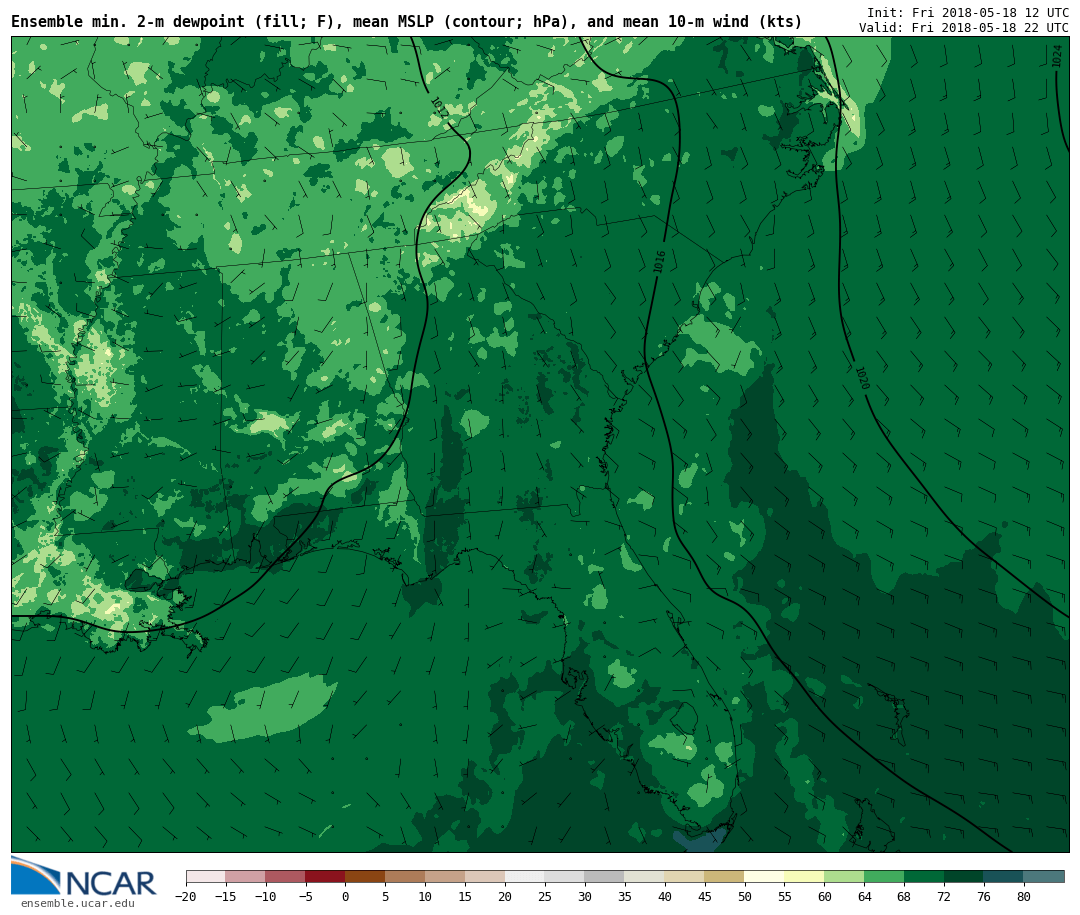Screen dimensions: 1080x915
Task: Click the NCAR logo
Action: pyautogui.click(x=84, y=877)
